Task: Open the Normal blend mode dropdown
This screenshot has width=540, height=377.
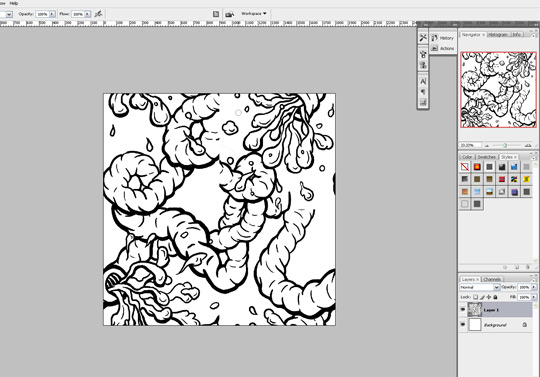Action: click(x=479, y=287)
